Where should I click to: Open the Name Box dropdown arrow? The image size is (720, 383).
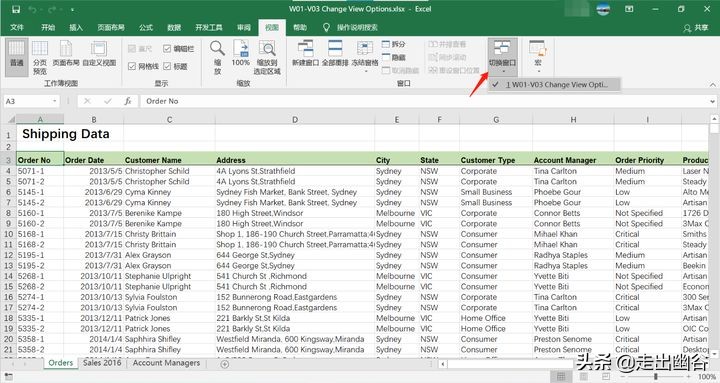55,101
